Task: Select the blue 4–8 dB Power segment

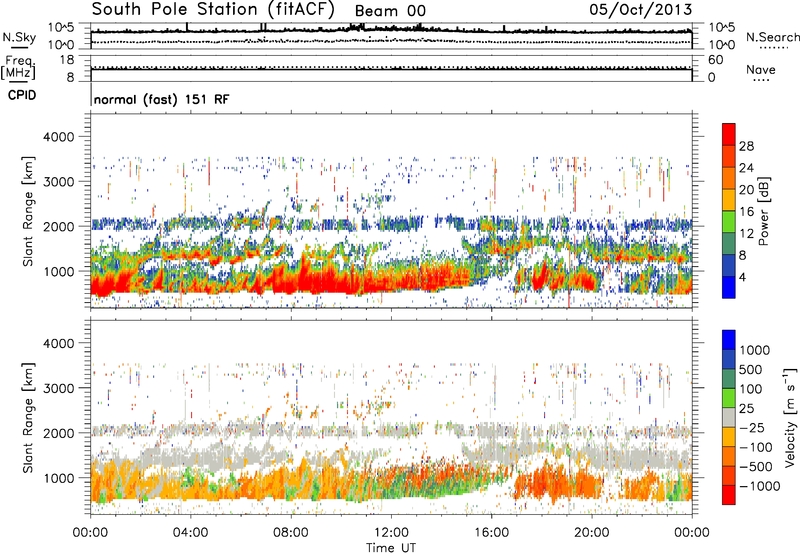Action: click(x=729, y=266)
